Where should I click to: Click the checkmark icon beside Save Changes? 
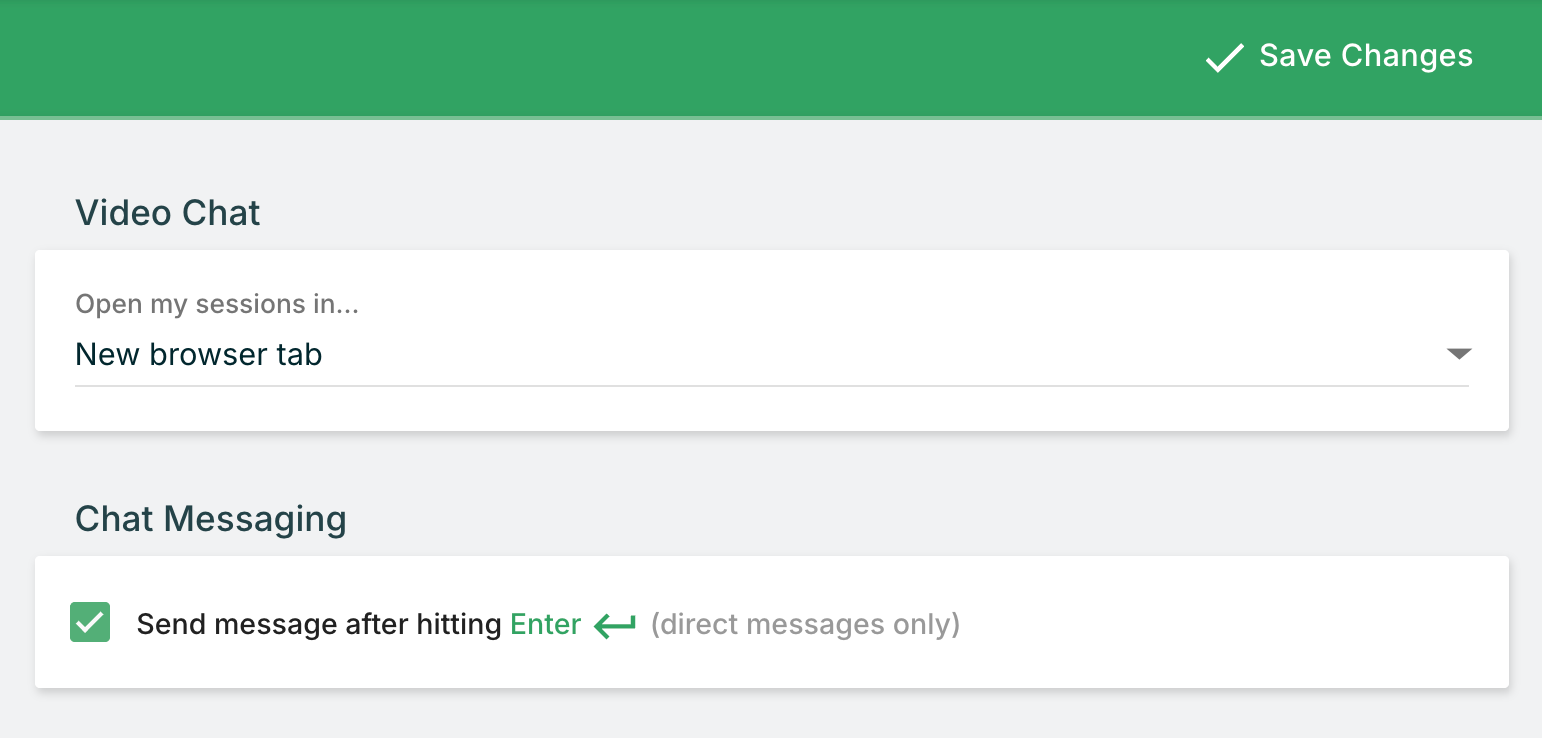pyautogui.click(x=1224, y=58)
